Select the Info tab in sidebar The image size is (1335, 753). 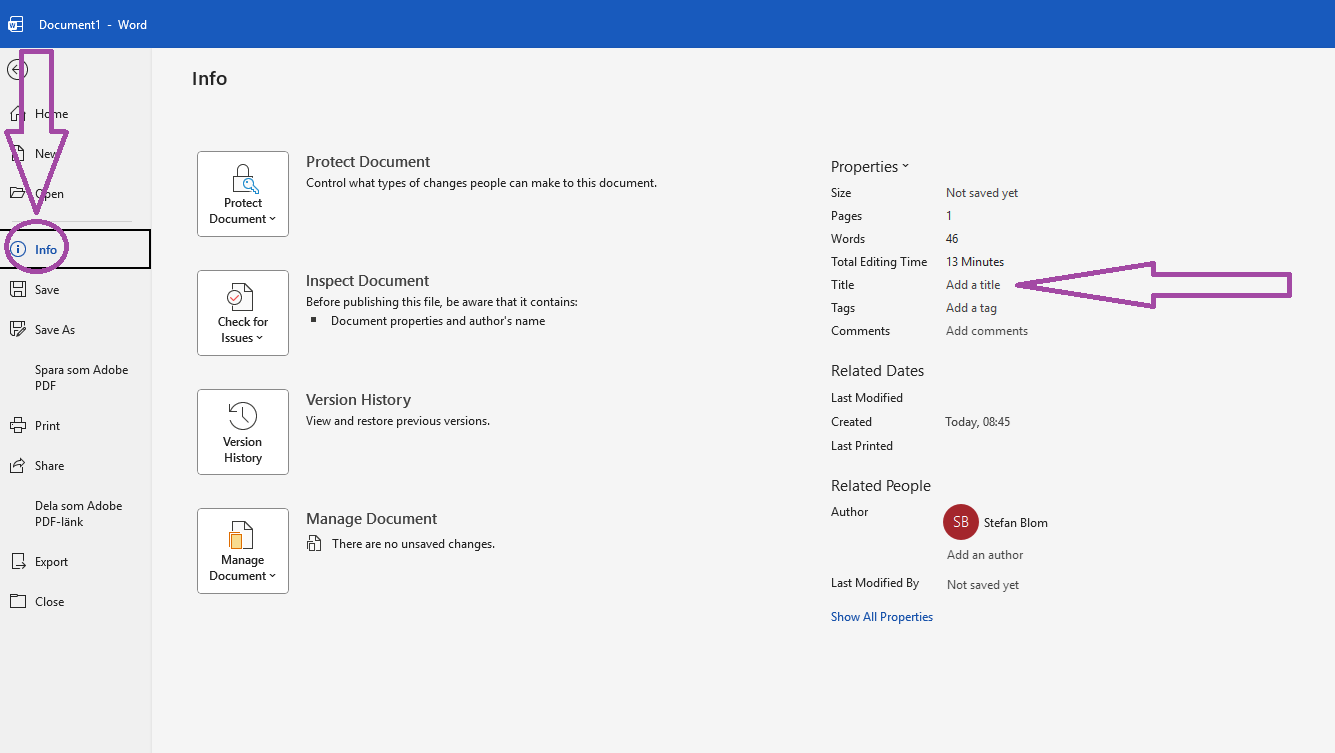(x=76, y=249)
